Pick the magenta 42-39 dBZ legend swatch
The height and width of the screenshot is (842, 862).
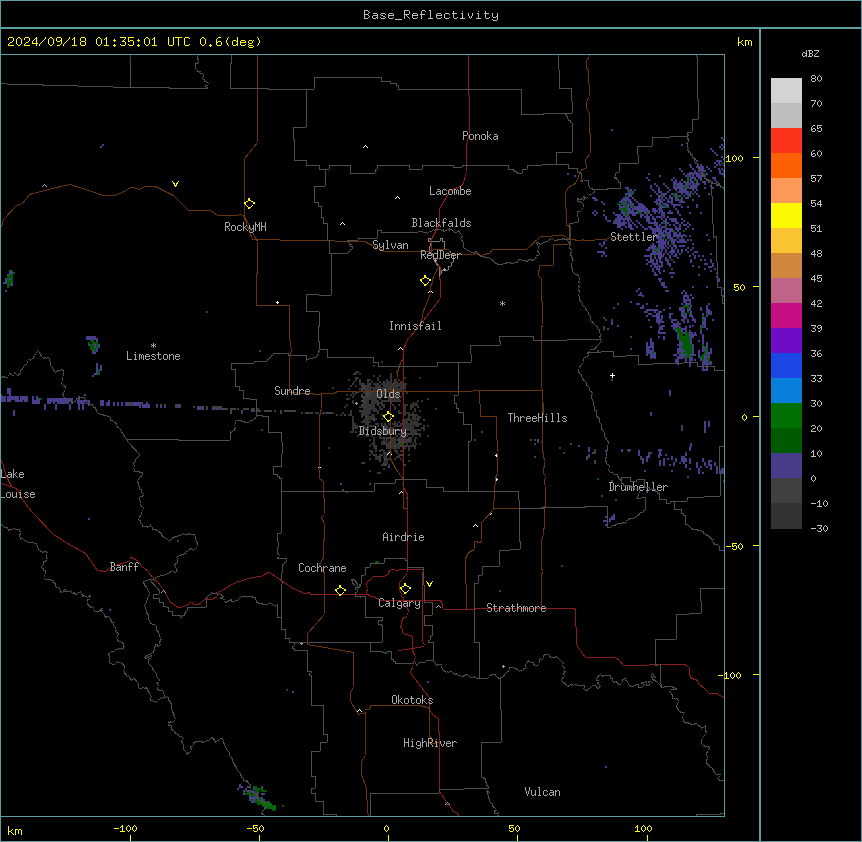pos(786,315)
